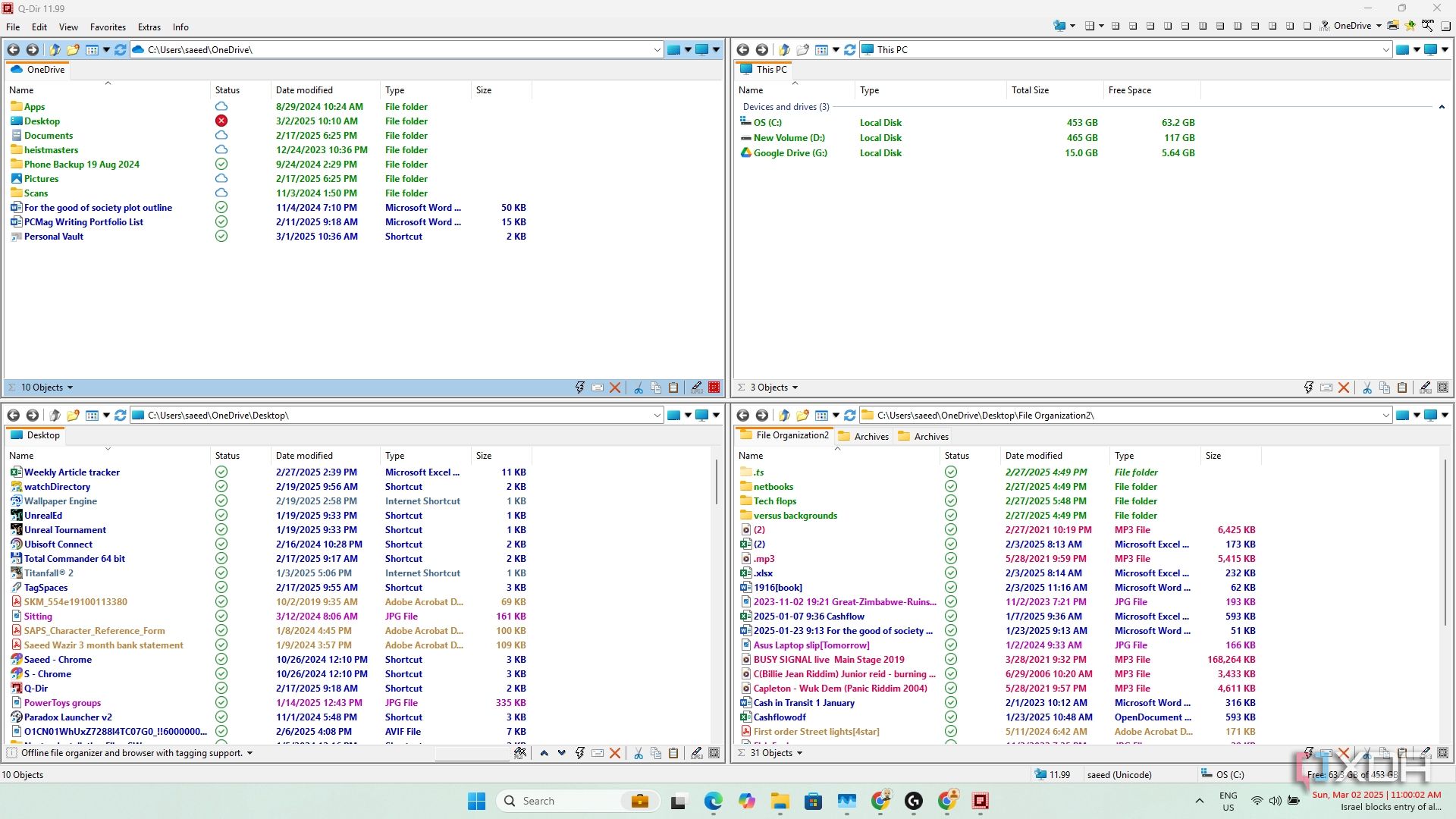This screenshot has width=1456, height=819.
Task: Open the Favorites menu
Action: coord(108,27)
